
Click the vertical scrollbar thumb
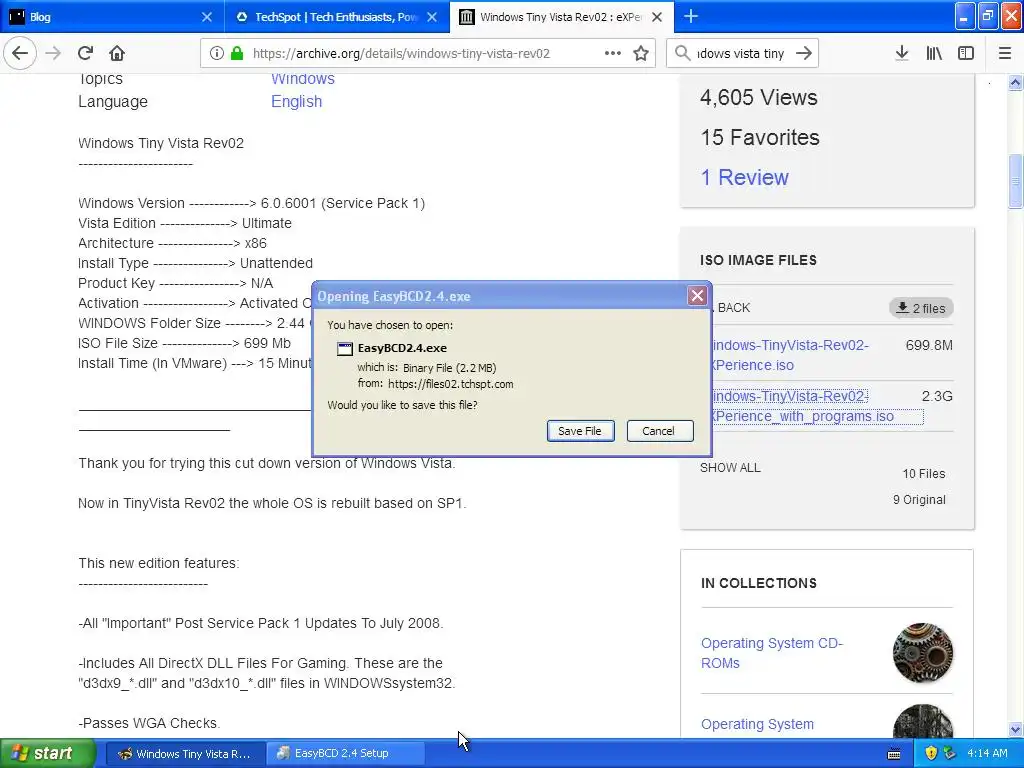(x=1015, y=181)
